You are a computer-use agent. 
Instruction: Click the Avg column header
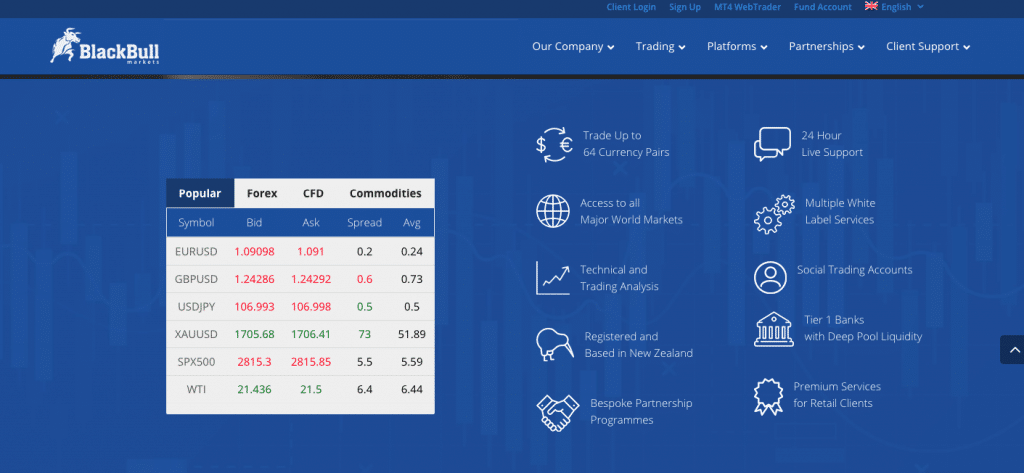click(411, 223)
